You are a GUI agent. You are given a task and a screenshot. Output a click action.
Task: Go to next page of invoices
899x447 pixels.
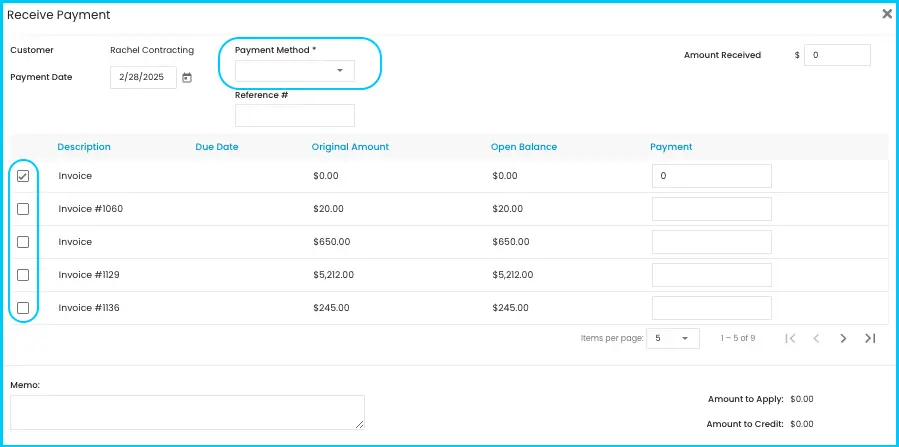pyautogui.click(x=843, y=338)
